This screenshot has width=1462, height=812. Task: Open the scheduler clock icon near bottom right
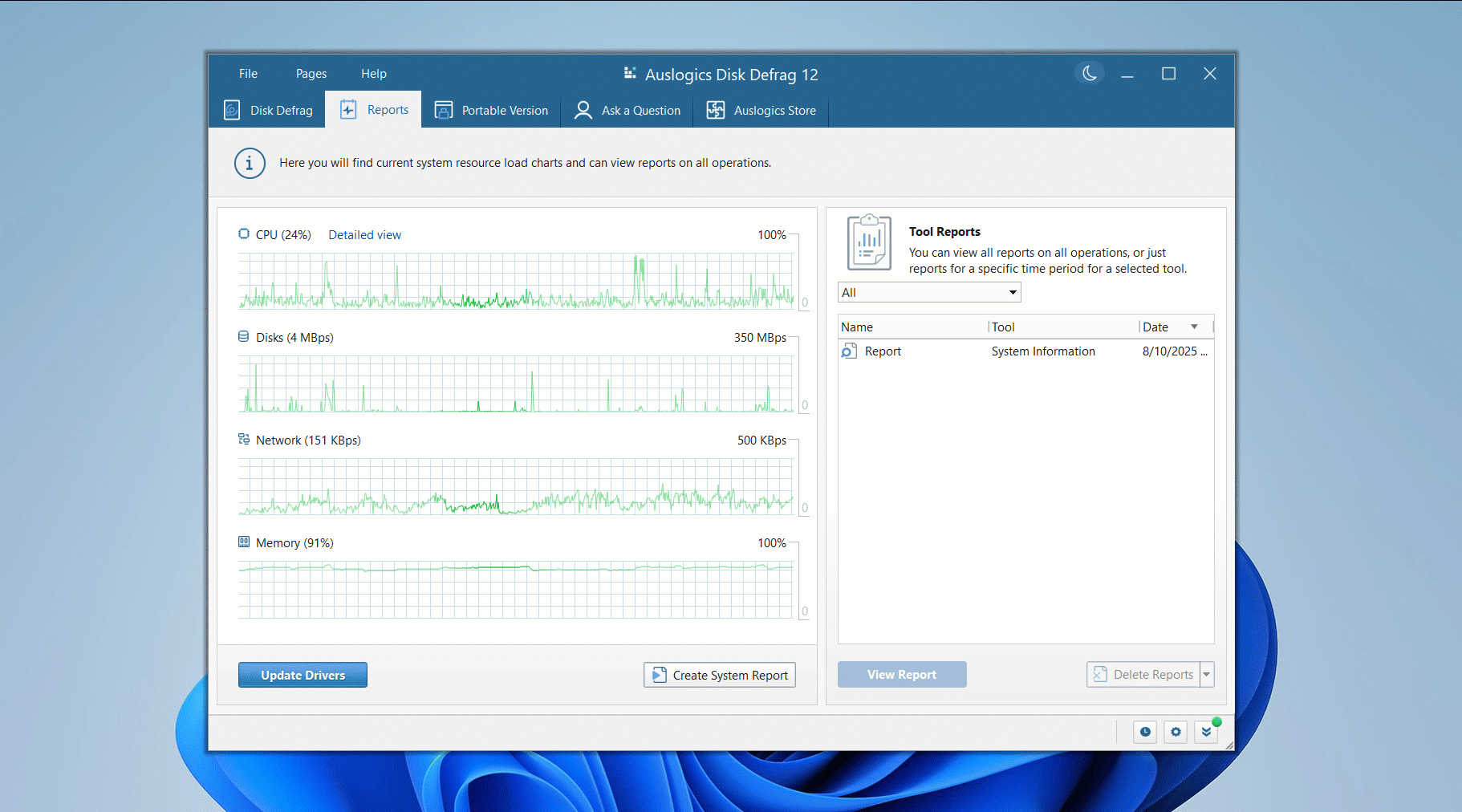click(x=1145, y=732)
